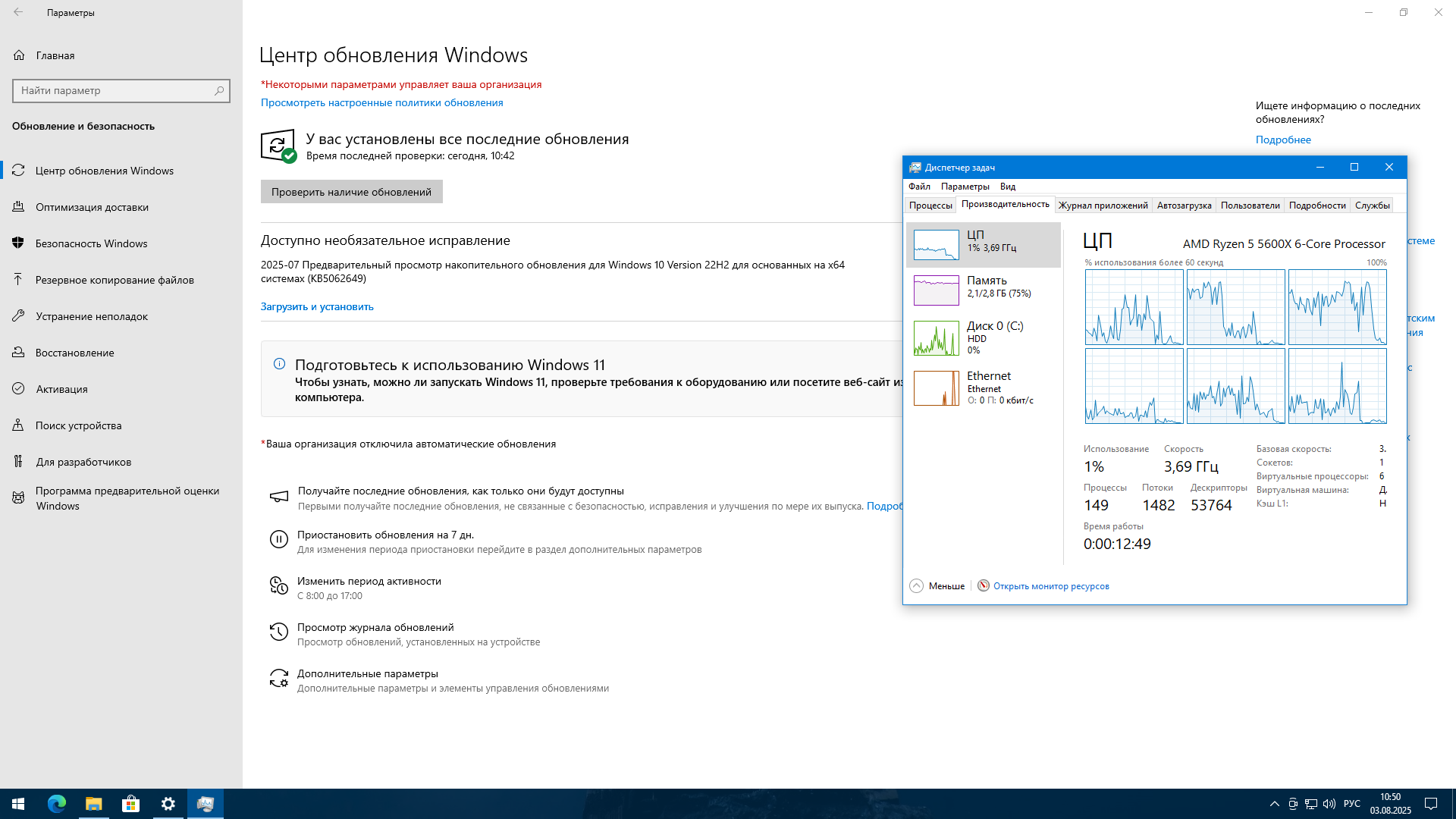Click Resource Monitor icon in Task Manager
1456x819 pixels.
[983, 585]
